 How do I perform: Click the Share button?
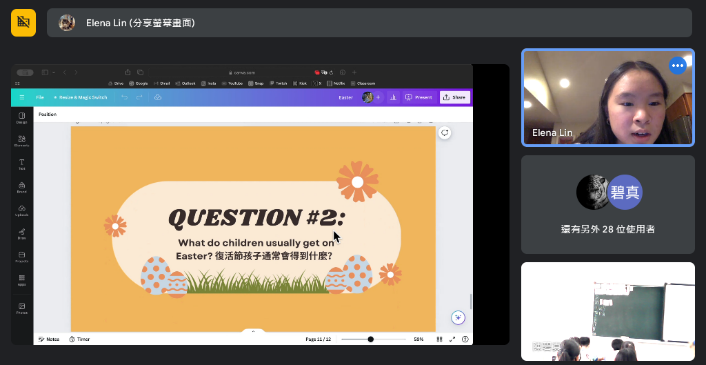click(455, 97)
